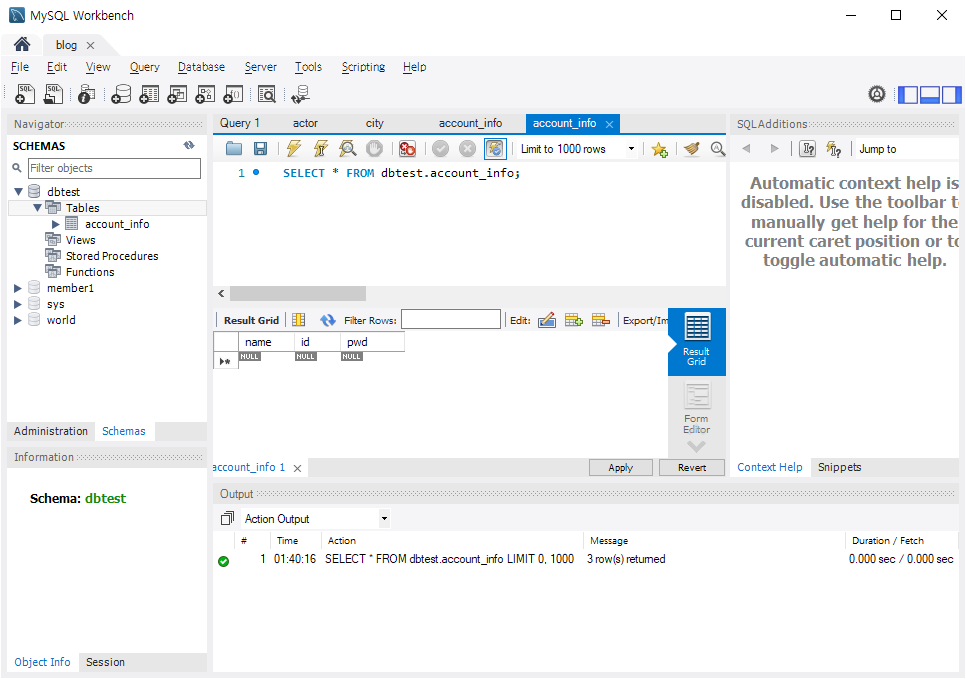Create a new schema icon
The height and width of the screenshot is (679, 966).
pos(121,94)
